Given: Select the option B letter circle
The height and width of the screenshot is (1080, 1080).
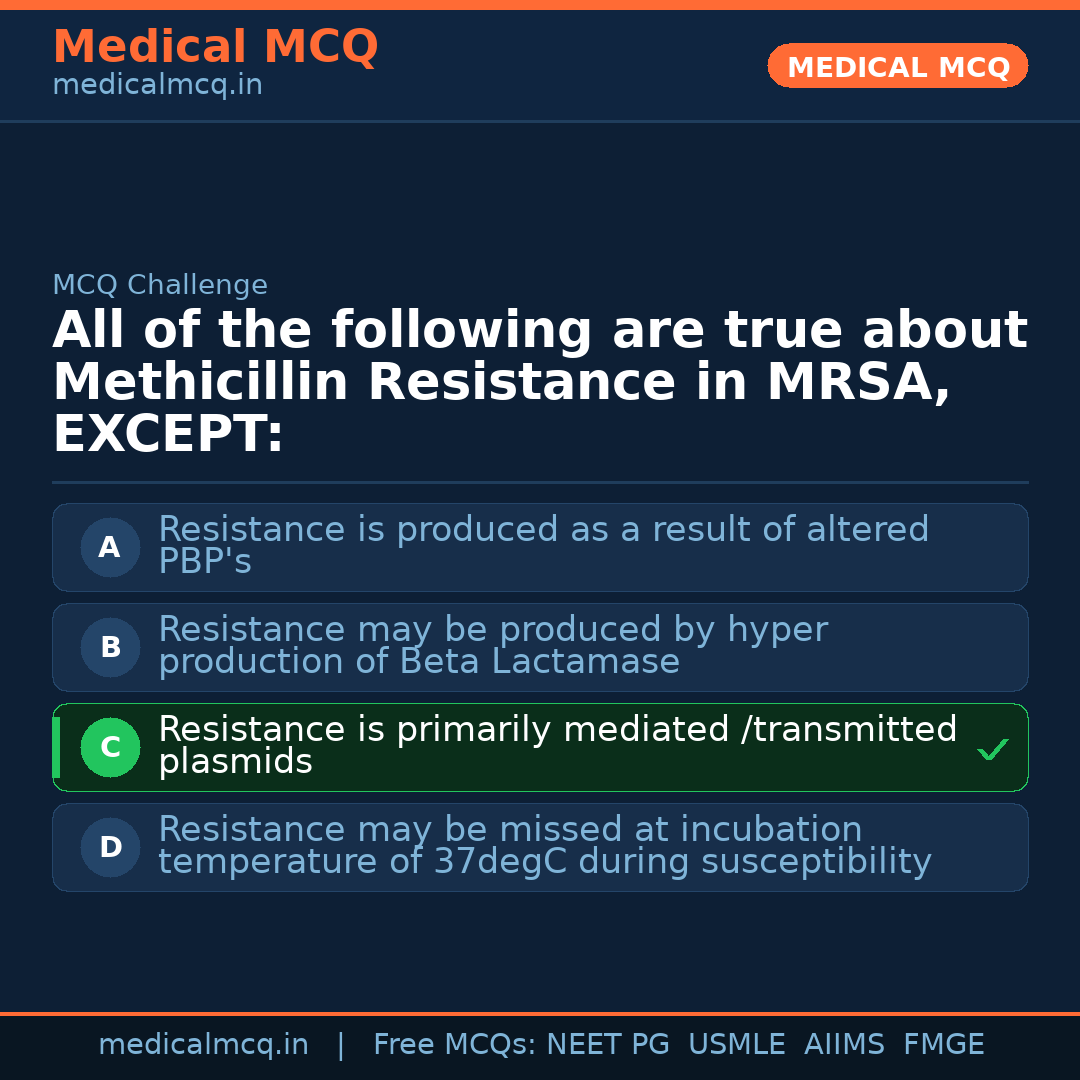Looking at the screenshot, I should [x=110, y=647].
